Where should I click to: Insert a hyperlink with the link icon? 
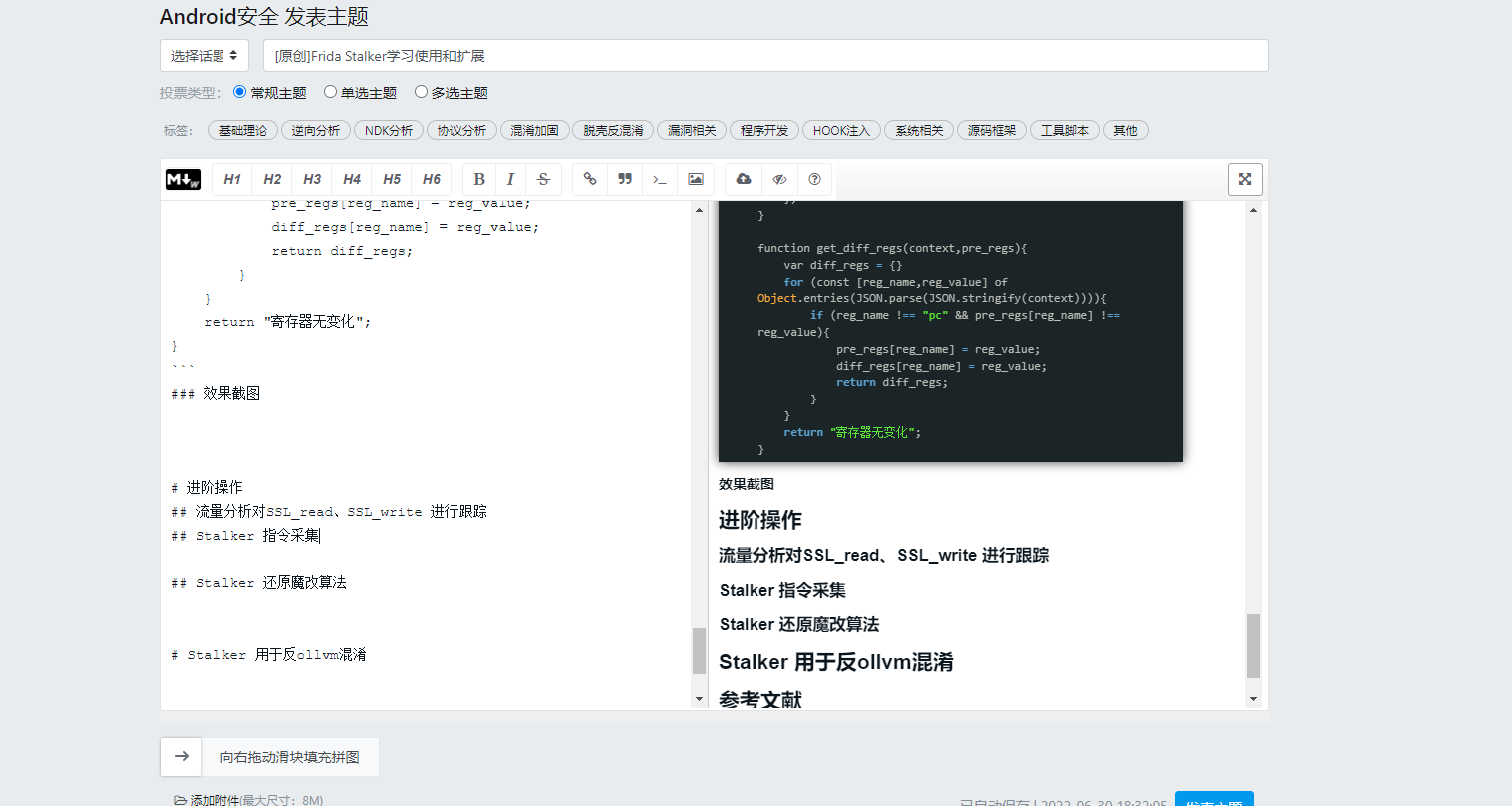coord(590,179)
